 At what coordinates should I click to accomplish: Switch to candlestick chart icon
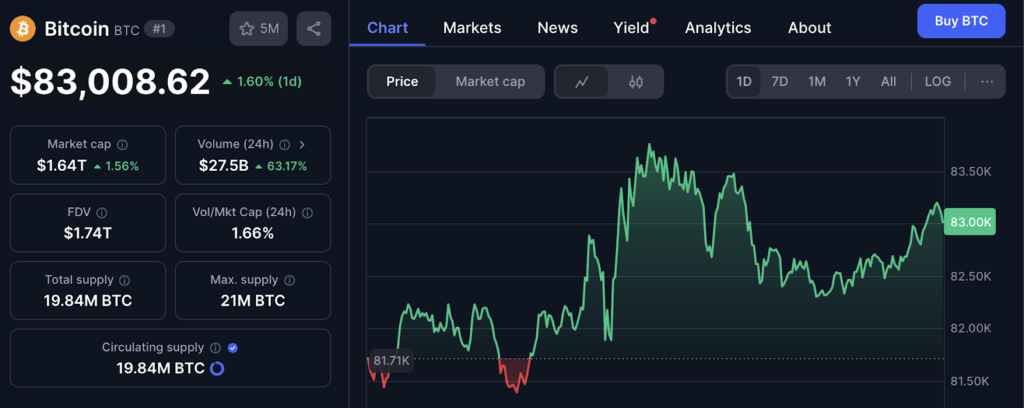pyautogui.click(x=636, y=82)
